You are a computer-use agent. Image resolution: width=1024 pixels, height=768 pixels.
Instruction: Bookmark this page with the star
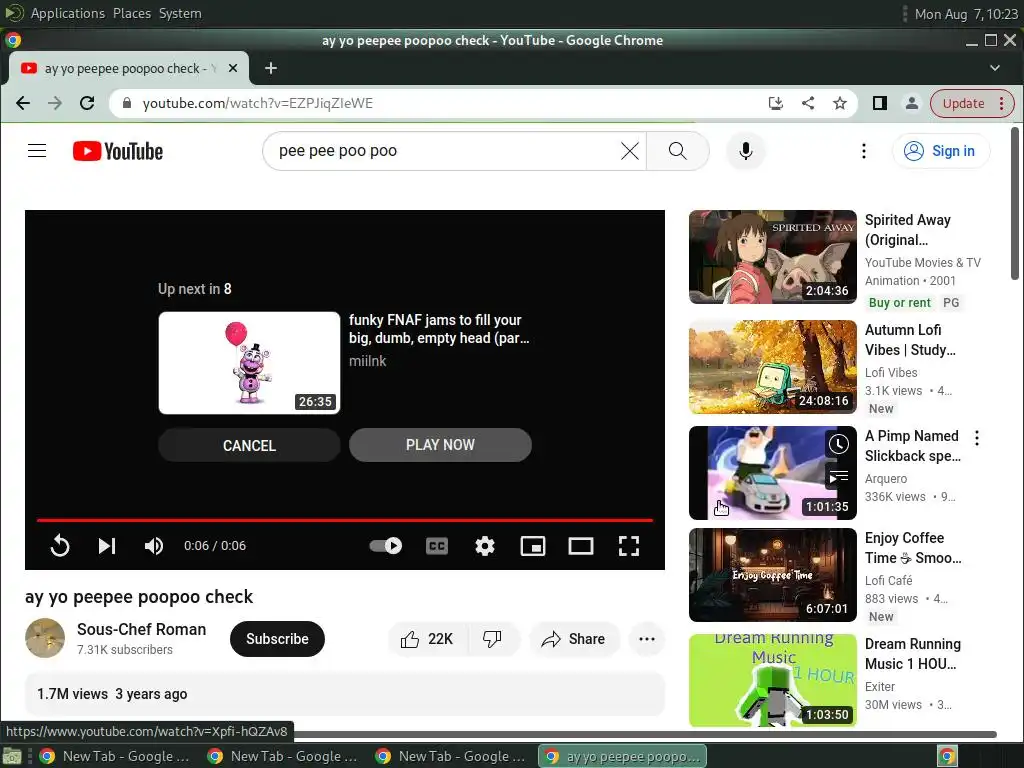[840, 103]
